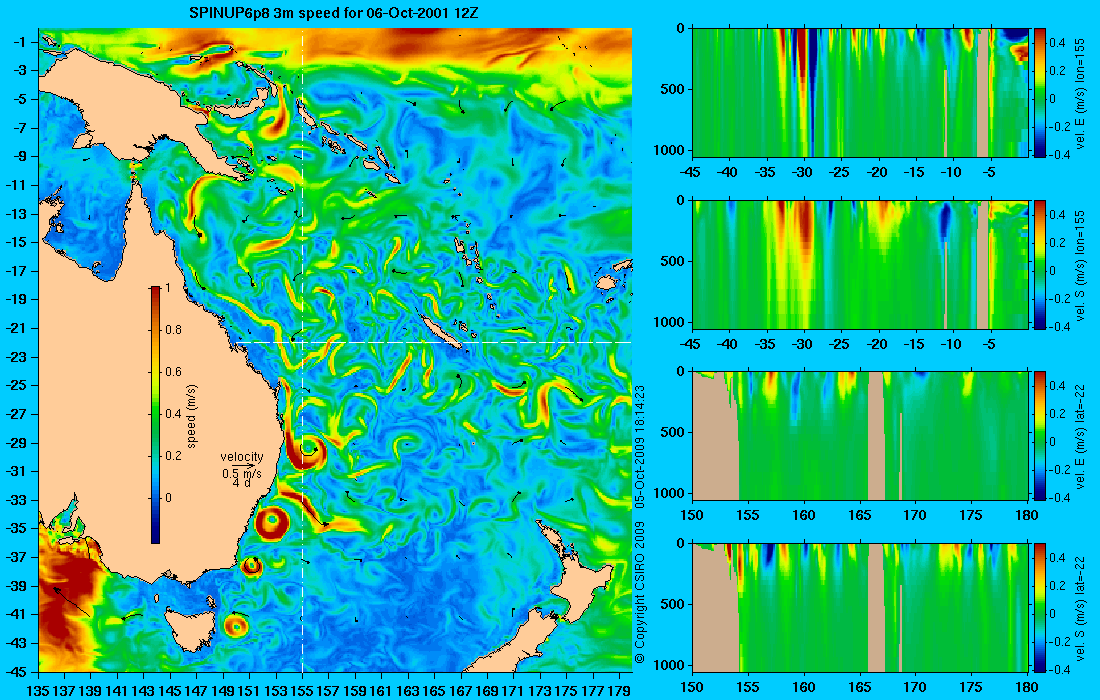Click the colorbar beside 'vel. S (m/s) lat=-22'
1100x700 pixels.
(1039, 607)
